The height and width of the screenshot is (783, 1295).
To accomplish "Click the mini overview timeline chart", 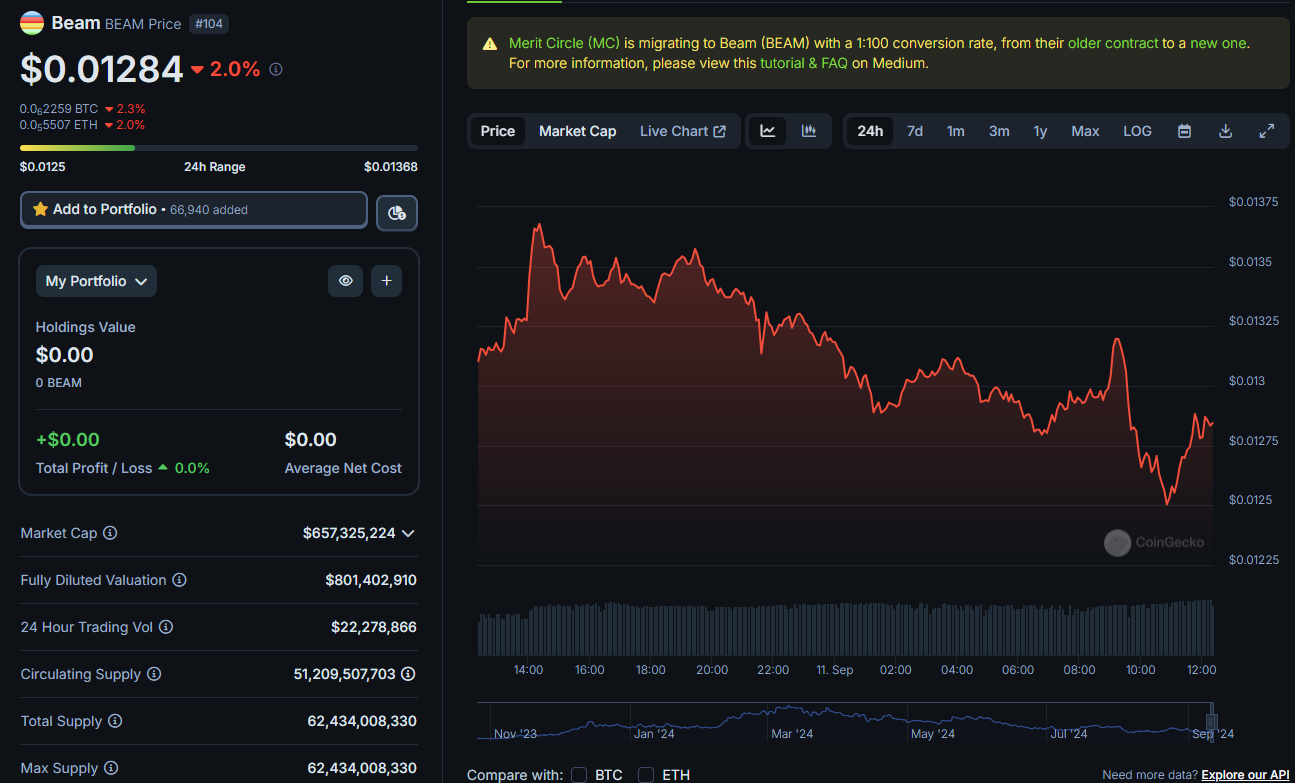I will click(846, 722).
